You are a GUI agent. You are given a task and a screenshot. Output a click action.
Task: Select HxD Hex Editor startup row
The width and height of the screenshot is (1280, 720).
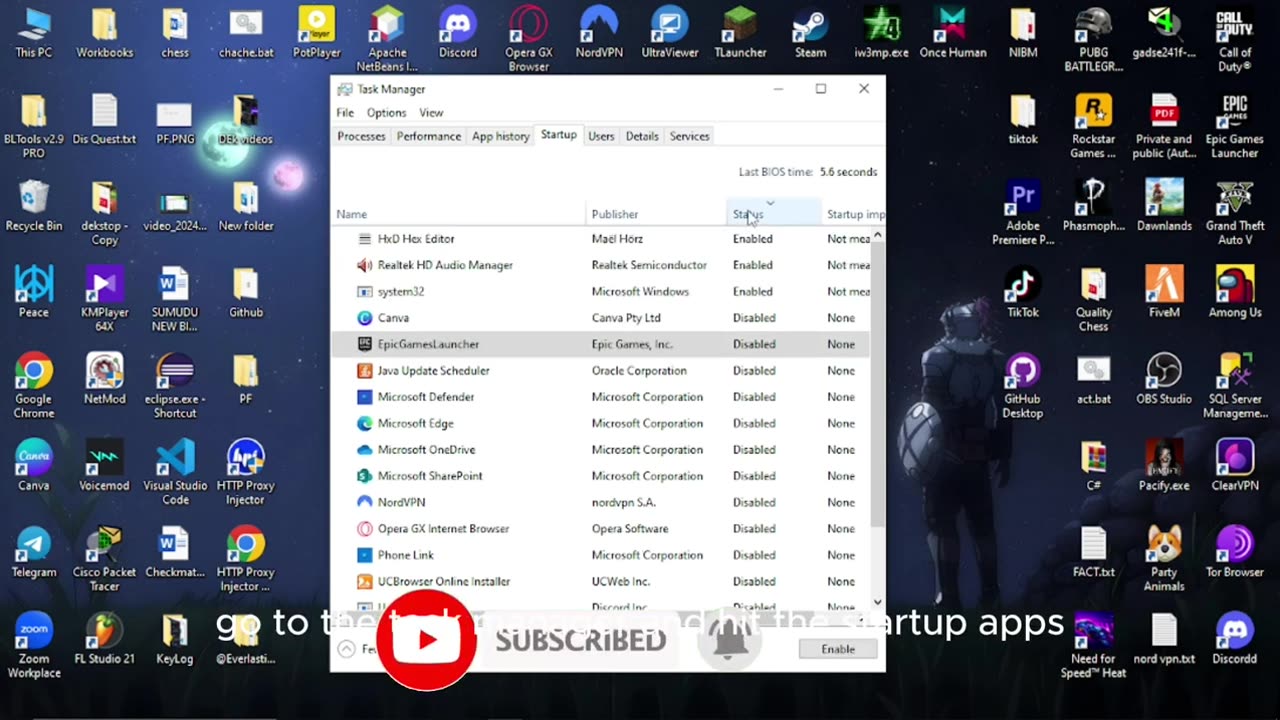click(x=601, y=239)
